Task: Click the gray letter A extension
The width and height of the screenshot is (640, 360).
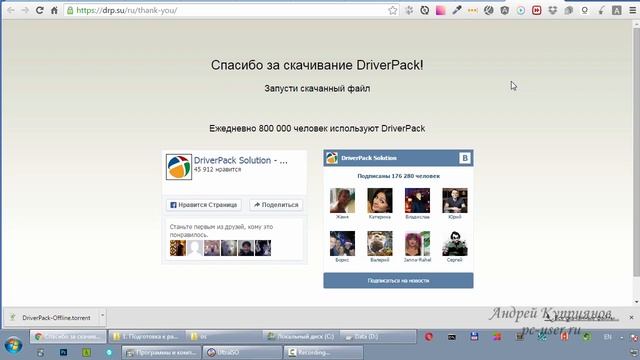Action: click(617, 11)
